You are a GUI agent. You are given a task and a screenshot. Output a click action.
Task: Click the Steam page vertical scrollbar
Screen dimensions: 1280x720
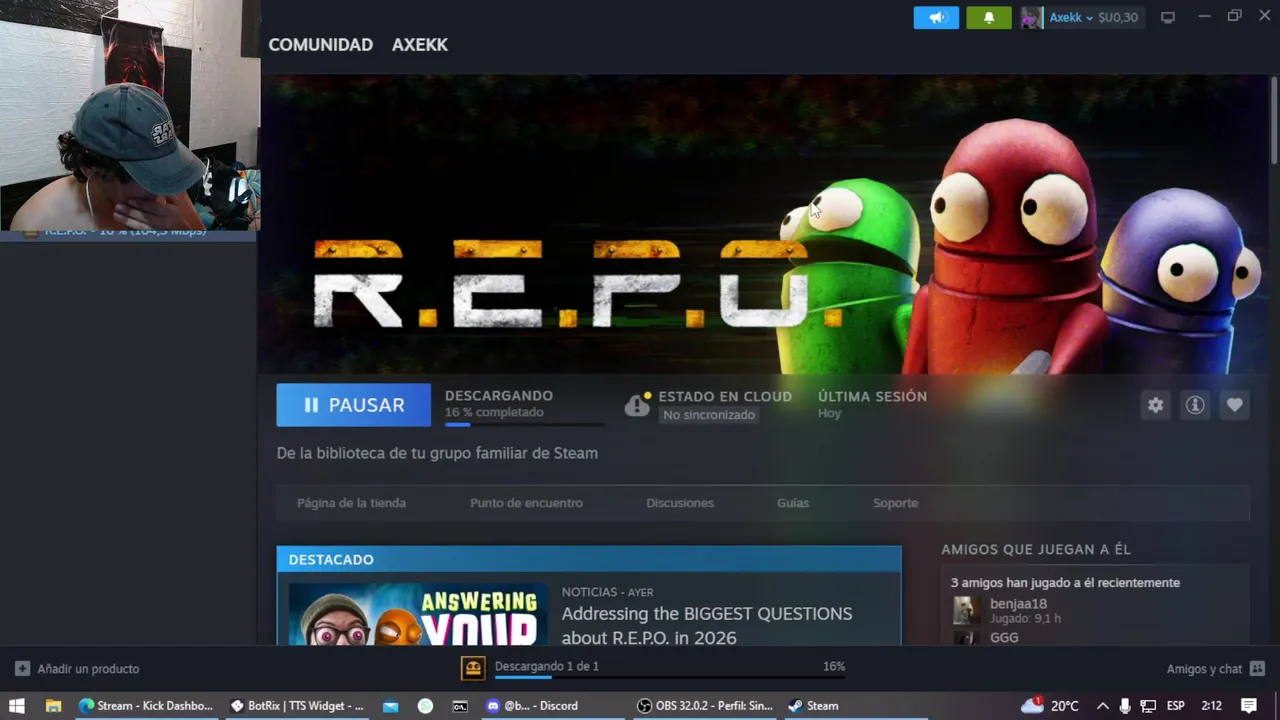(x=1274, y=120)
